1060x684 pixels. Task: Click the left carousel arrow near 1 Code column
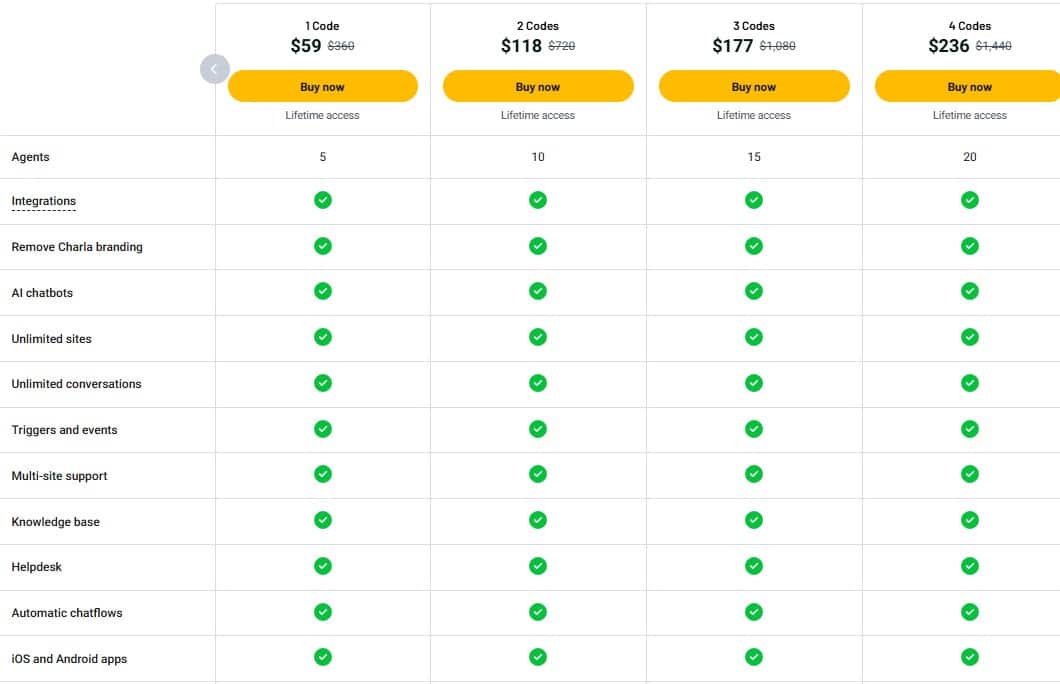click(214, 69)
